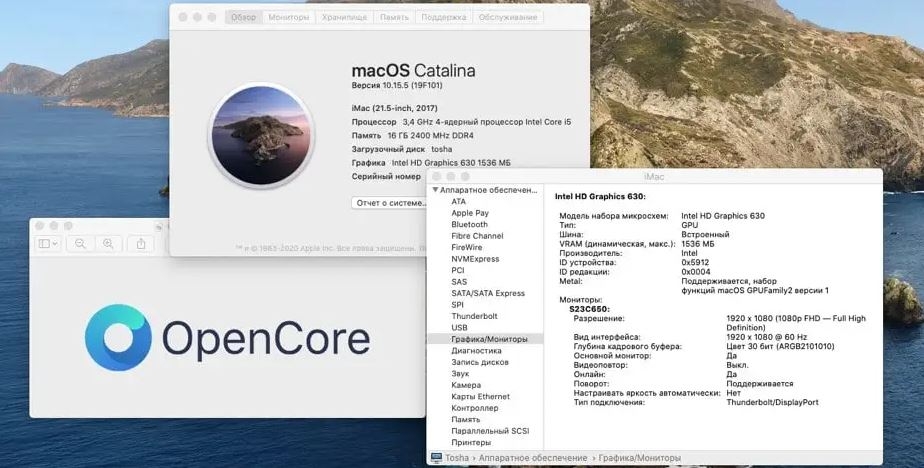Close the Preview window with OpenCore
The image size is (924, 468).
39,226
